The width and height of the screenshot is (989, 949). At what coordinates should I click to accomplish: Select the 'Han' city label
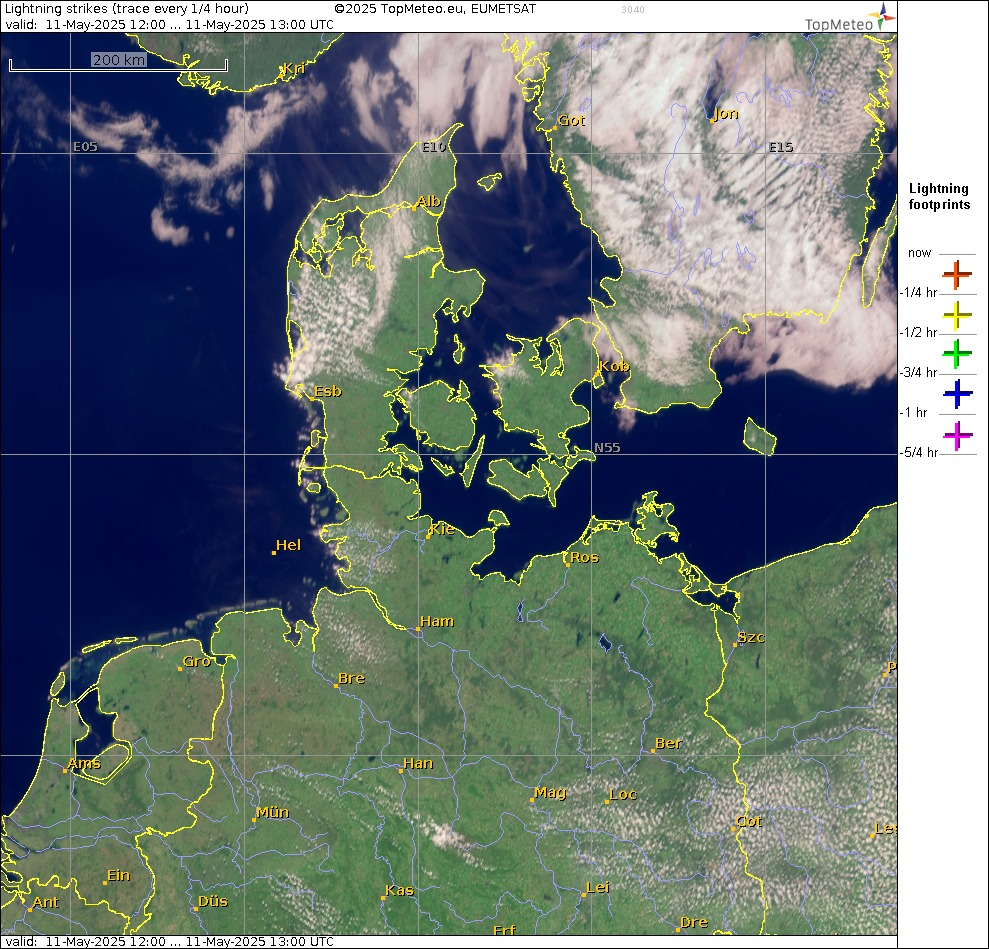coord(418,763)
